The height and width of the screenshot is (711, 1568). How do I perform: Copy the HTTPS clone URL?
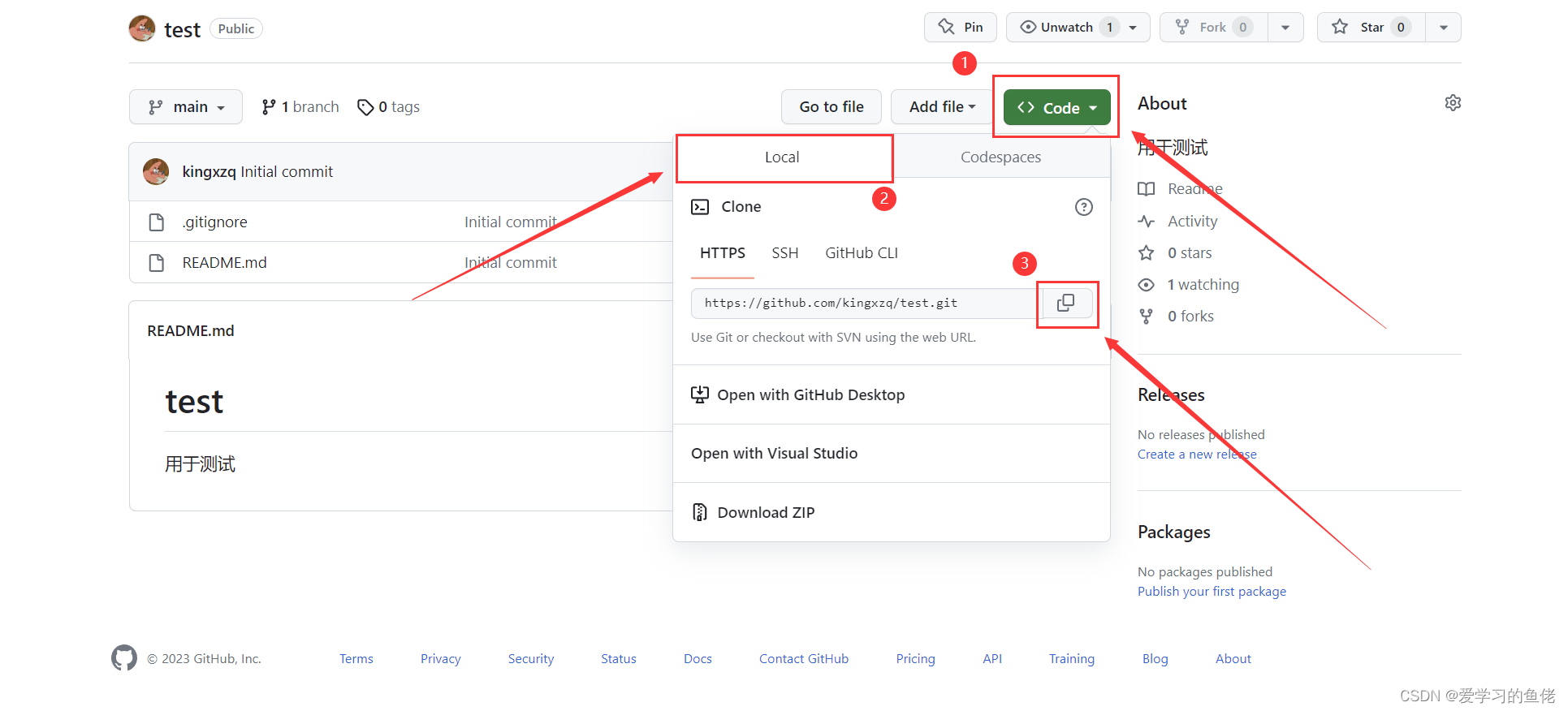click(1066, 303)
